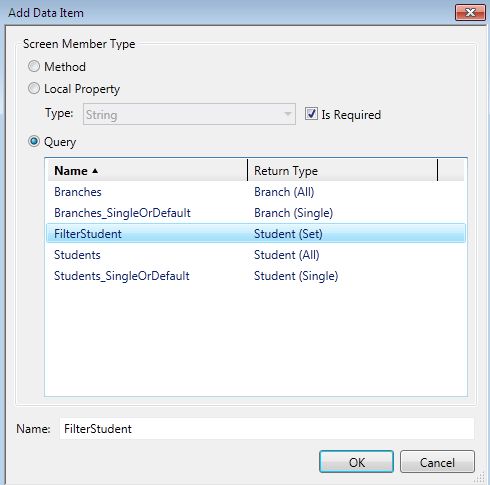Viewport: 490px width, 485px height.
Task: Click the Student (Set) return type cell
Action: tap(288, 234)
